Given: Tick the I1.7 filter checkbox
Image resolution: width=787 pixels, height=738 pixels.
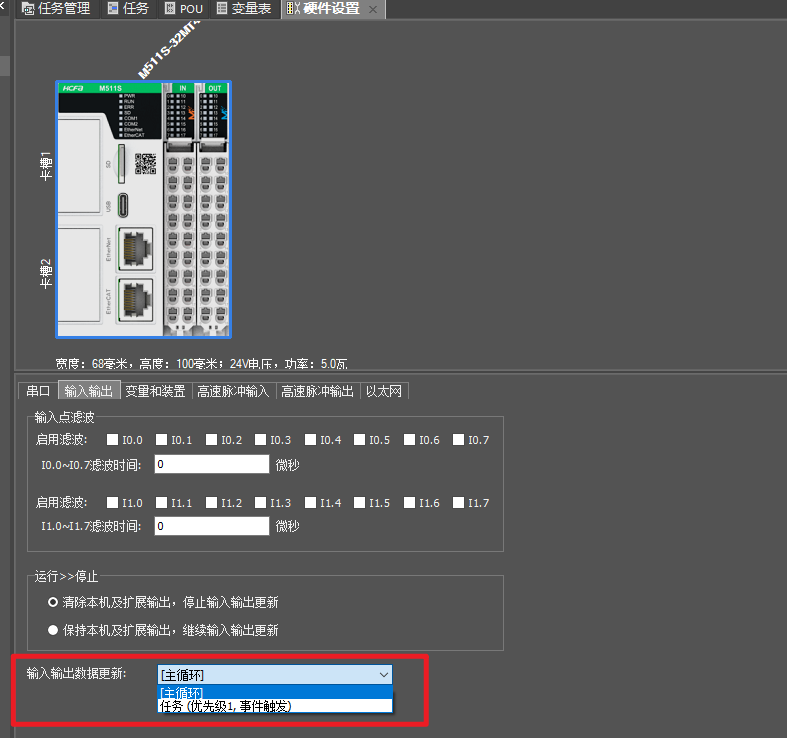Looking at the screenshot, I should click(x=458, y=503).
